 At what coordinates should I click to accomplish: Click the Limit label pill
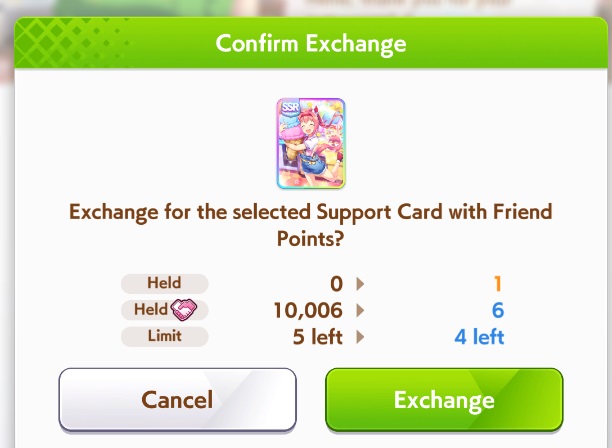point(164,336)
